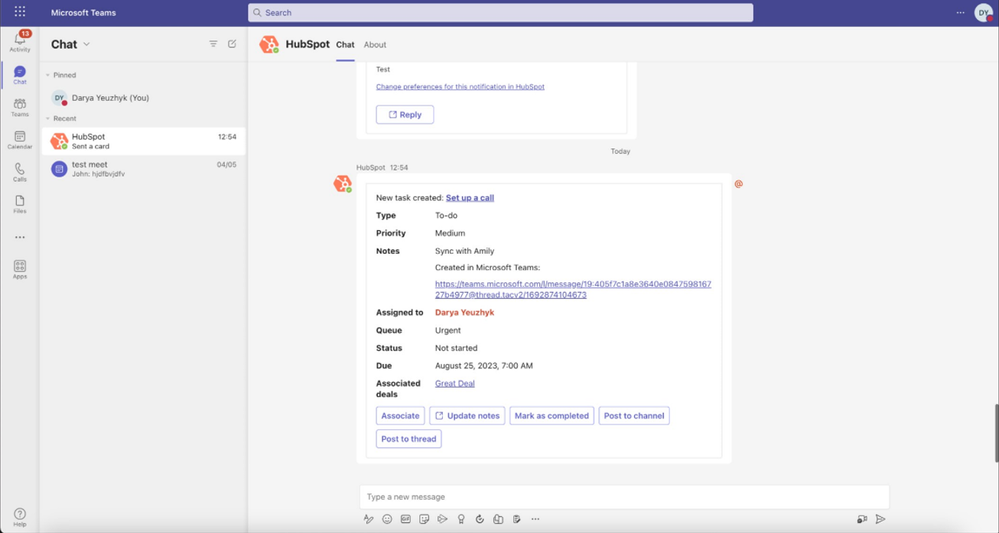This screenshot has height=533, width=999.
Task: Click Post to channel
Action: [x=634, y=416]
